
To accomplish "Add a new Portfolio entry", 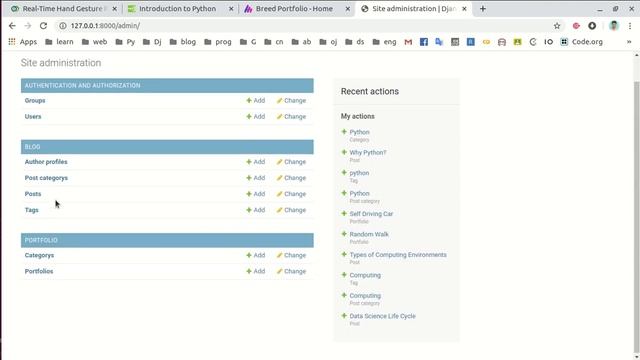I will (256, 271).
